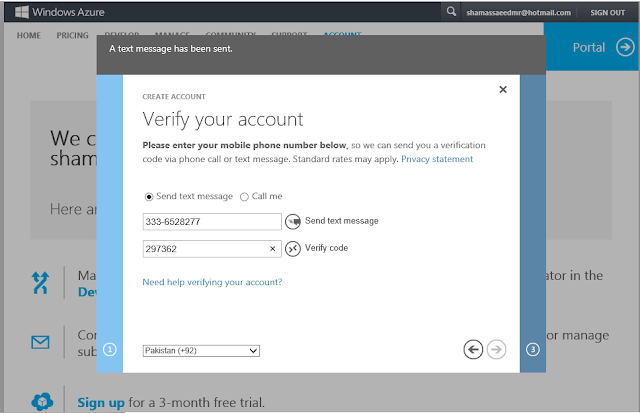The height and width of the screenshot is (413, 640).
Task: Jump to step 3 circle
Action: pyautogui.click(x=533, y=349)
